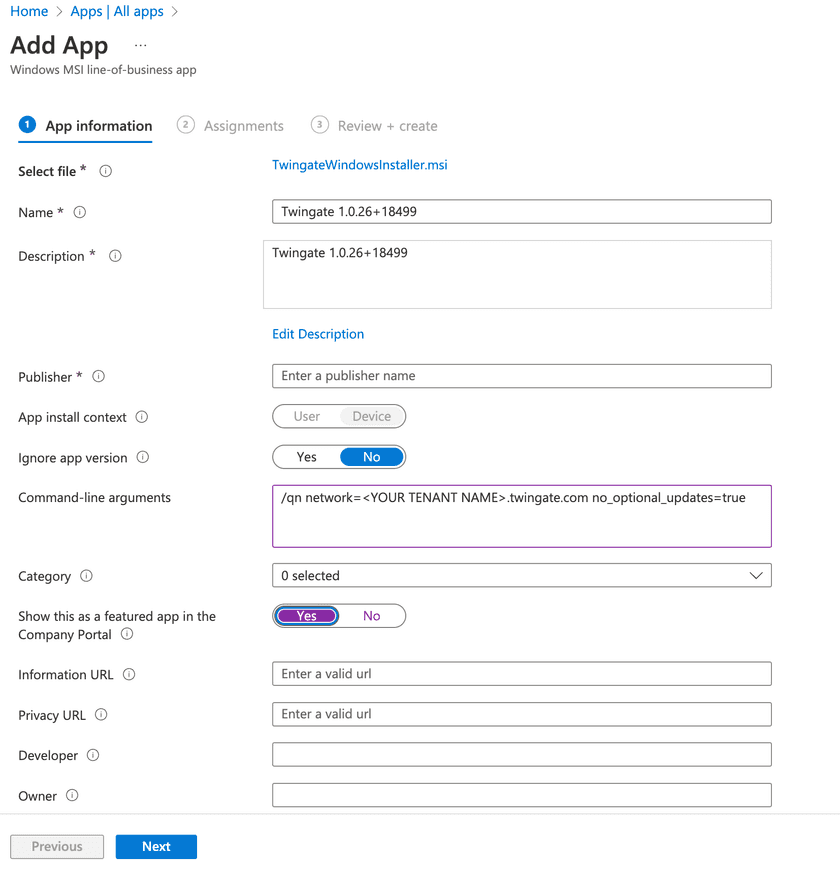Click the info icon next to Name
The image size is (840, 871).
pos(80,212)
